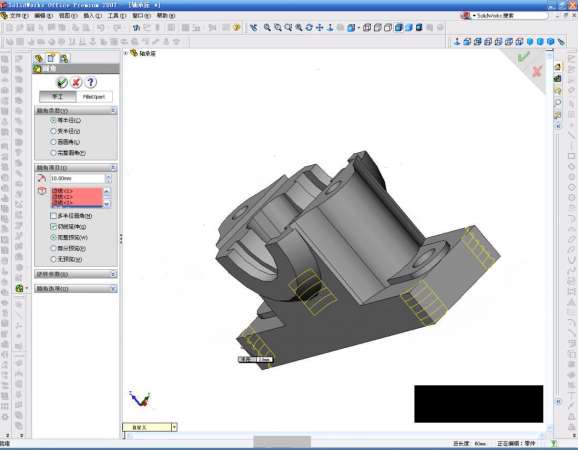Click the Hidden Lines Visible display icon
This screenshot has width=578, height=450.
pos(377,28)
